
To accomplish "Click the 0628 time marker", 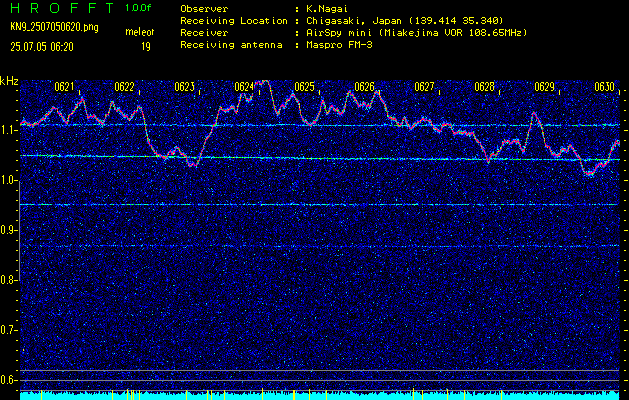I will pos(484,87).
